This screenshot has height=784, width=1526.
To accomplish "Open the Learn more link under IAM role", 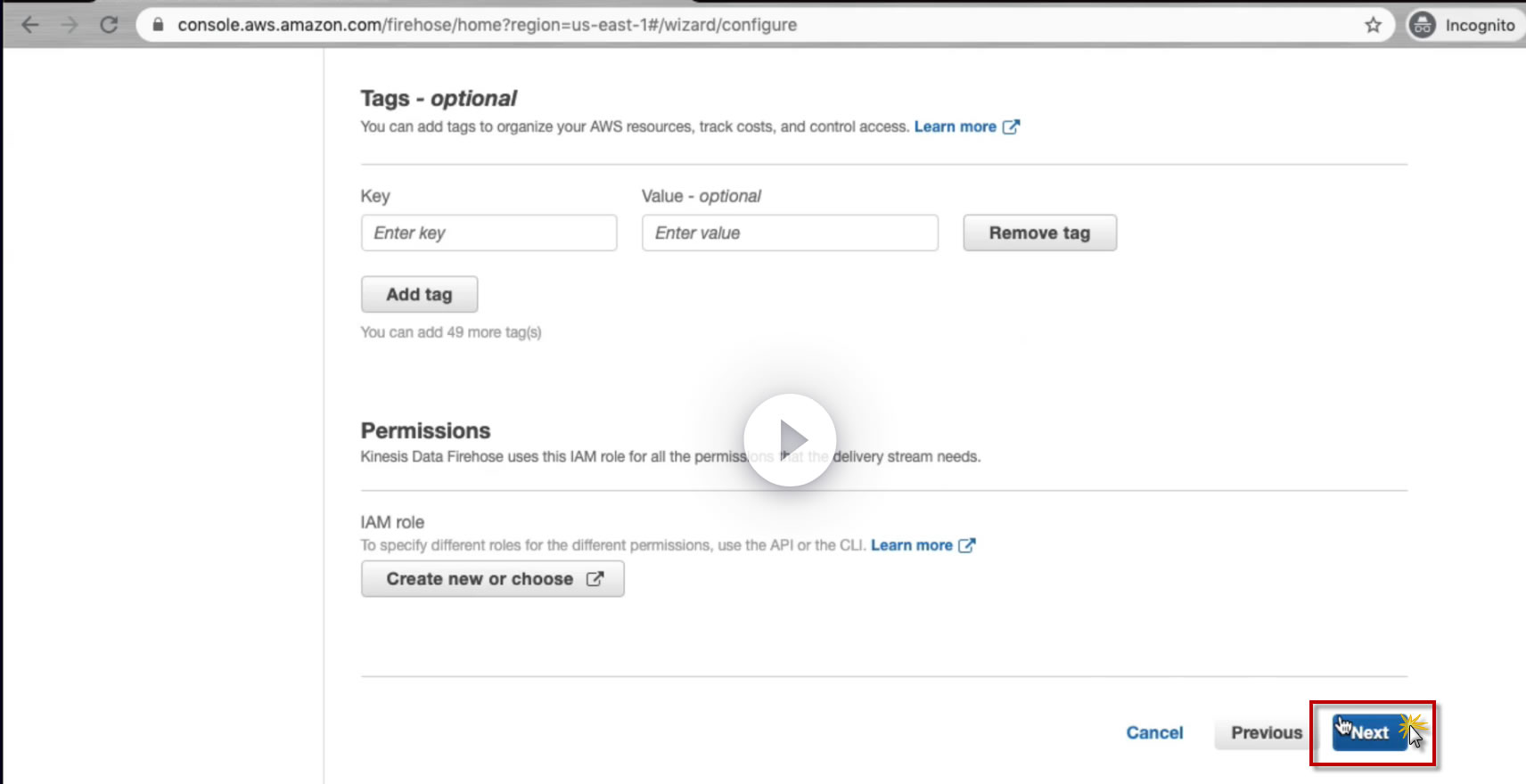I will (x=911, y=545).
